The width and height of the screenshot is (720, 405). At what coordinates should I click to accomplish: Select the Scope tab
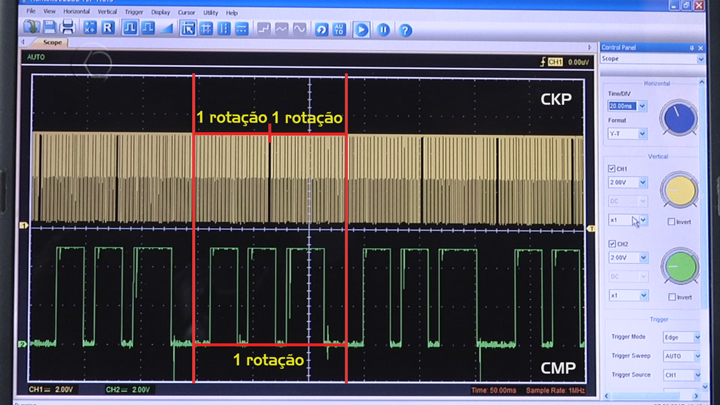click(x=52, y=43)
